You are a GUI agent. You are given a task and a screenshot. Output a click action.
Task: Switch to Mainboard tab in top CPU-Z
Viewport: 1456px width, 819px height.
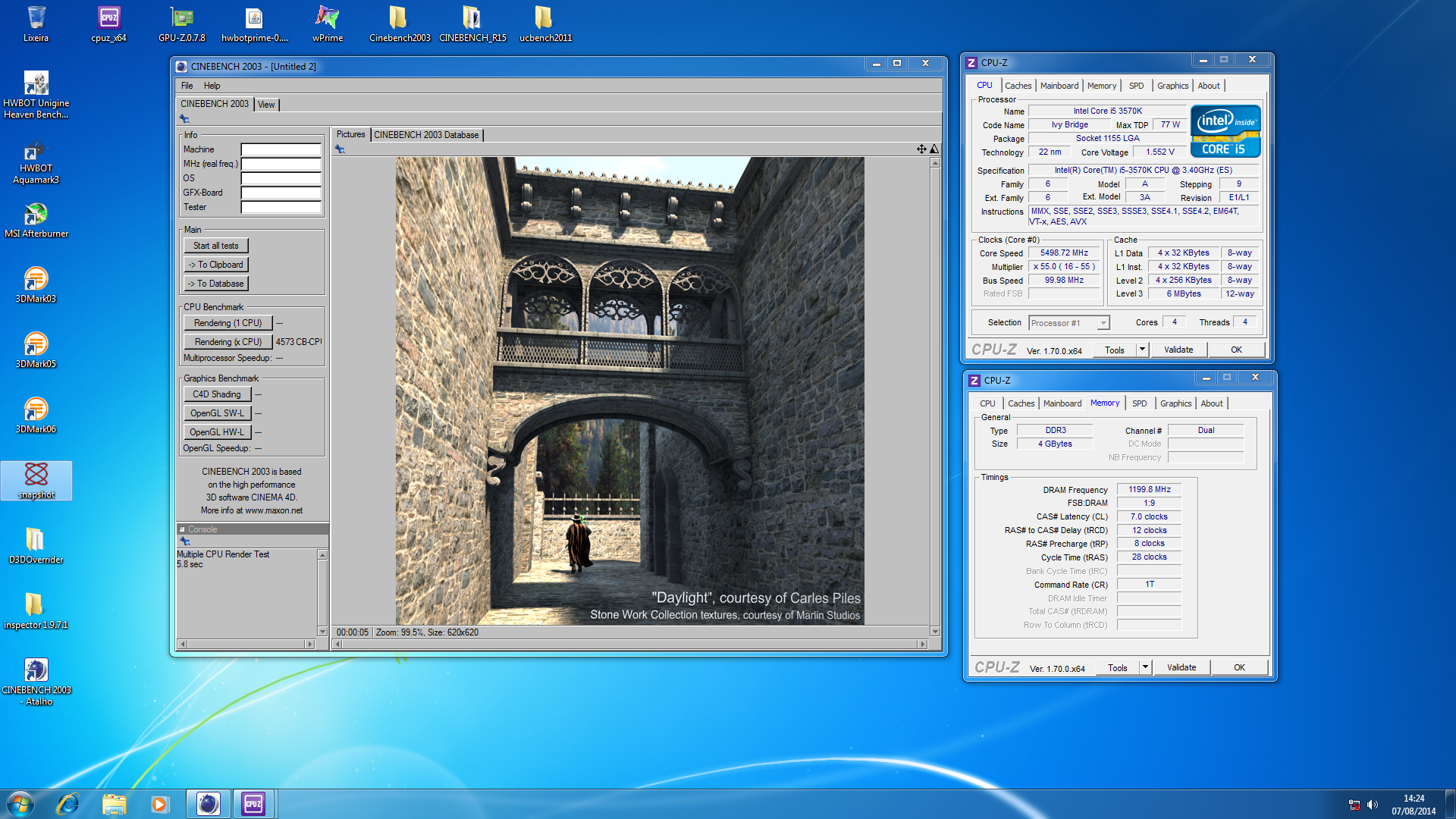click(x=1059, y=86)
